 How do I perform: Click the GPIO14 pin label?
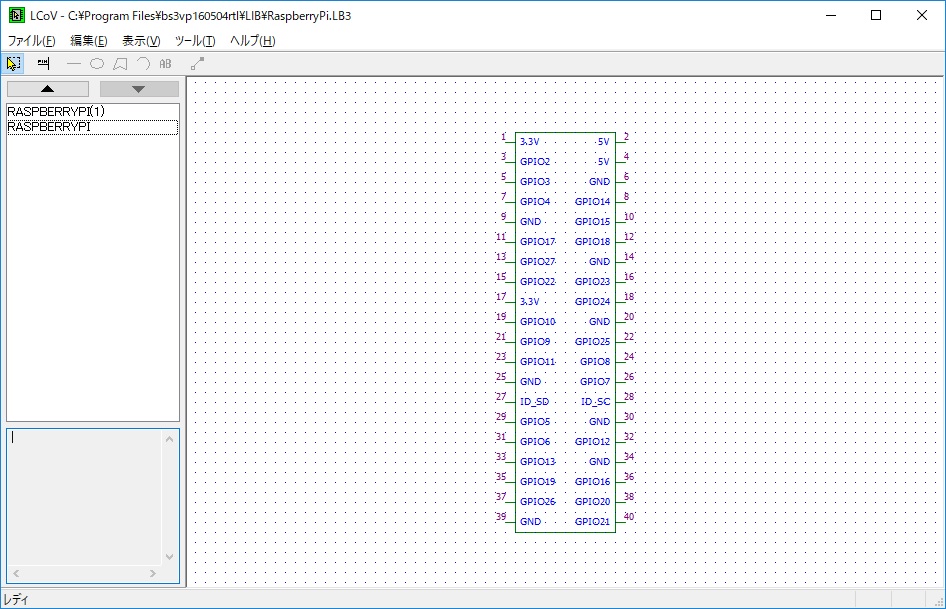[592, 202]
